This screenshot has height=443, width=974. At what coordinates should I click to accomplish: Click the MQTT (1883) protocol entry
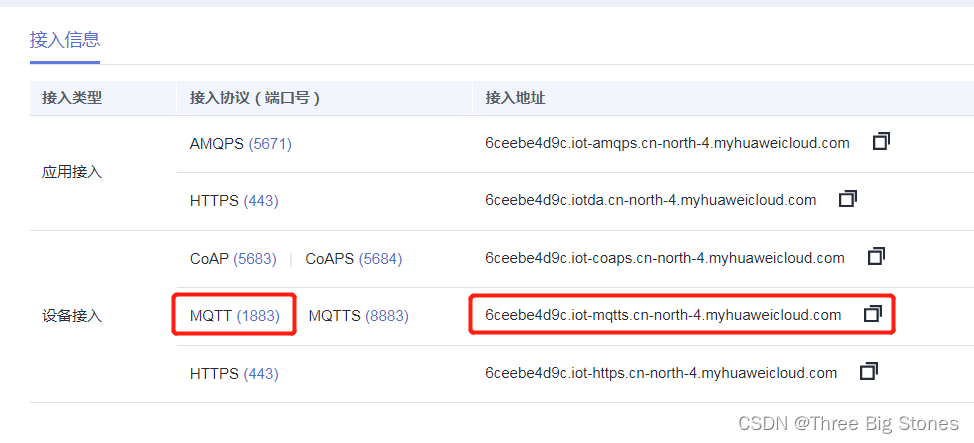click(235, 316)
